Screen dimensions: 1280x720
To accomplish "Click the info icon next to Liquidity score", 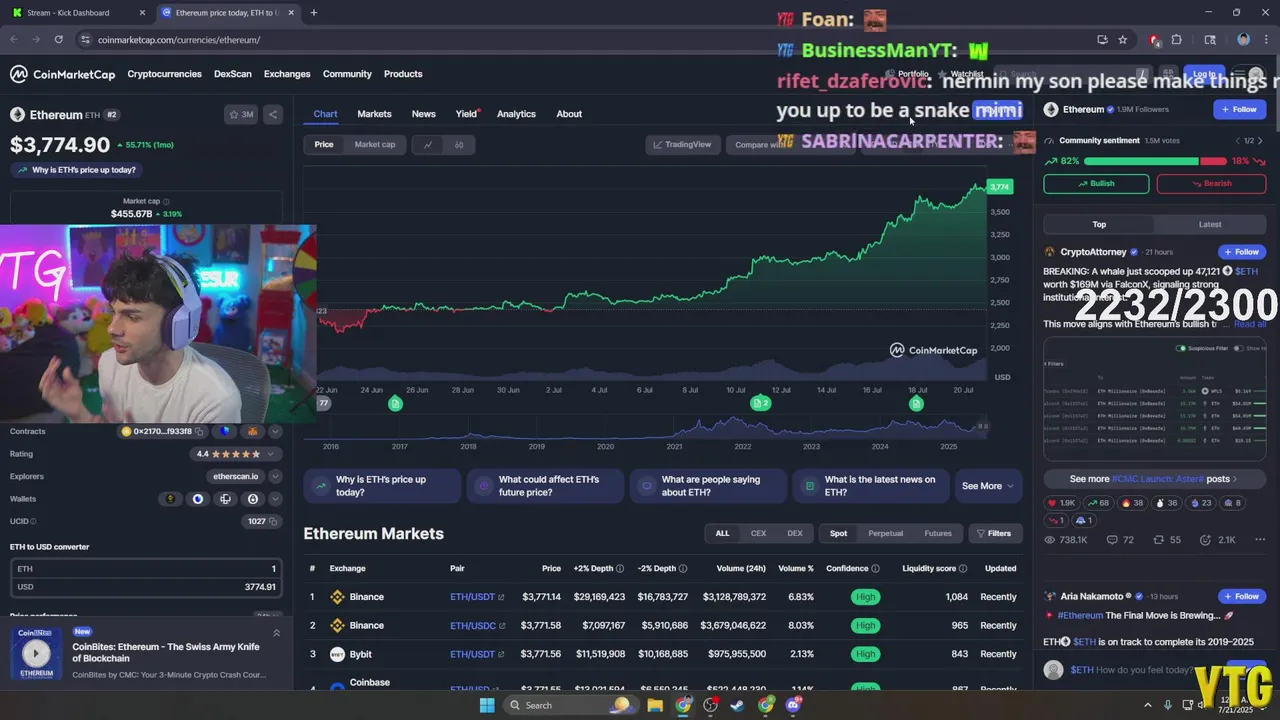I will click(x=963, y=568).
